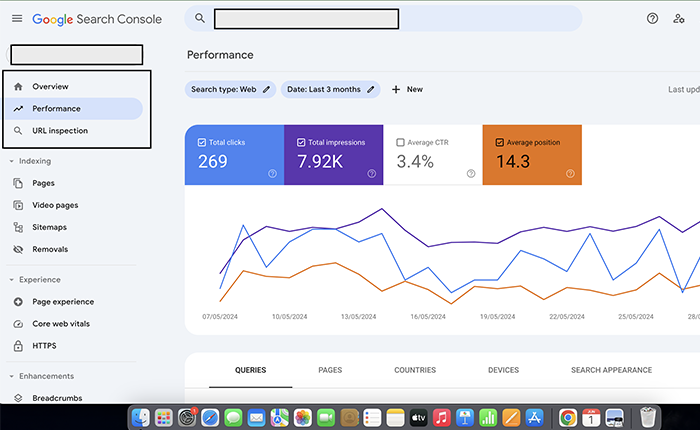Click the Total clicks help icon
This screenshot has height=430, width=700.
click(272, 174)
